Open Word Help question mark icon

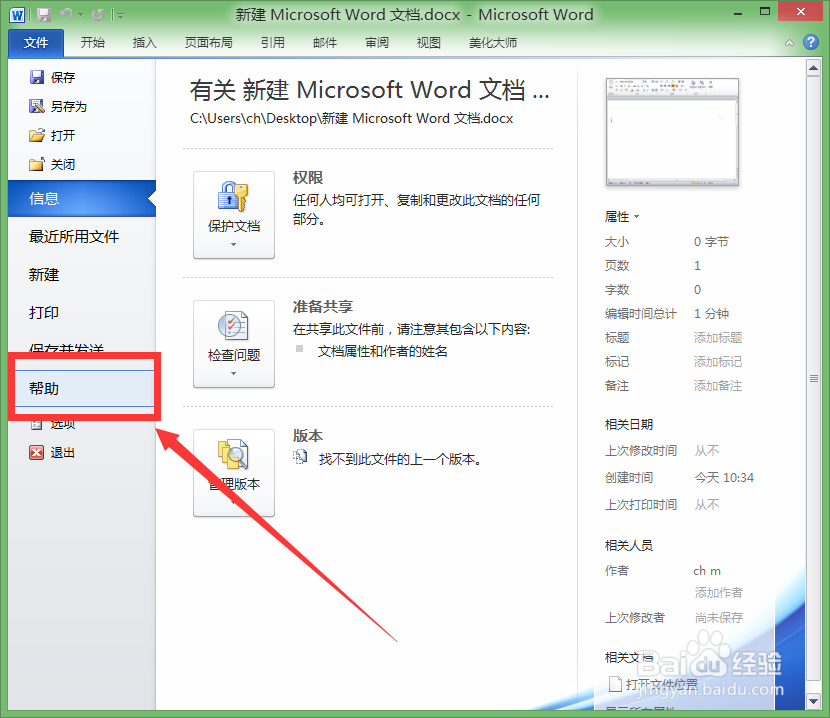tap(810, 42)
